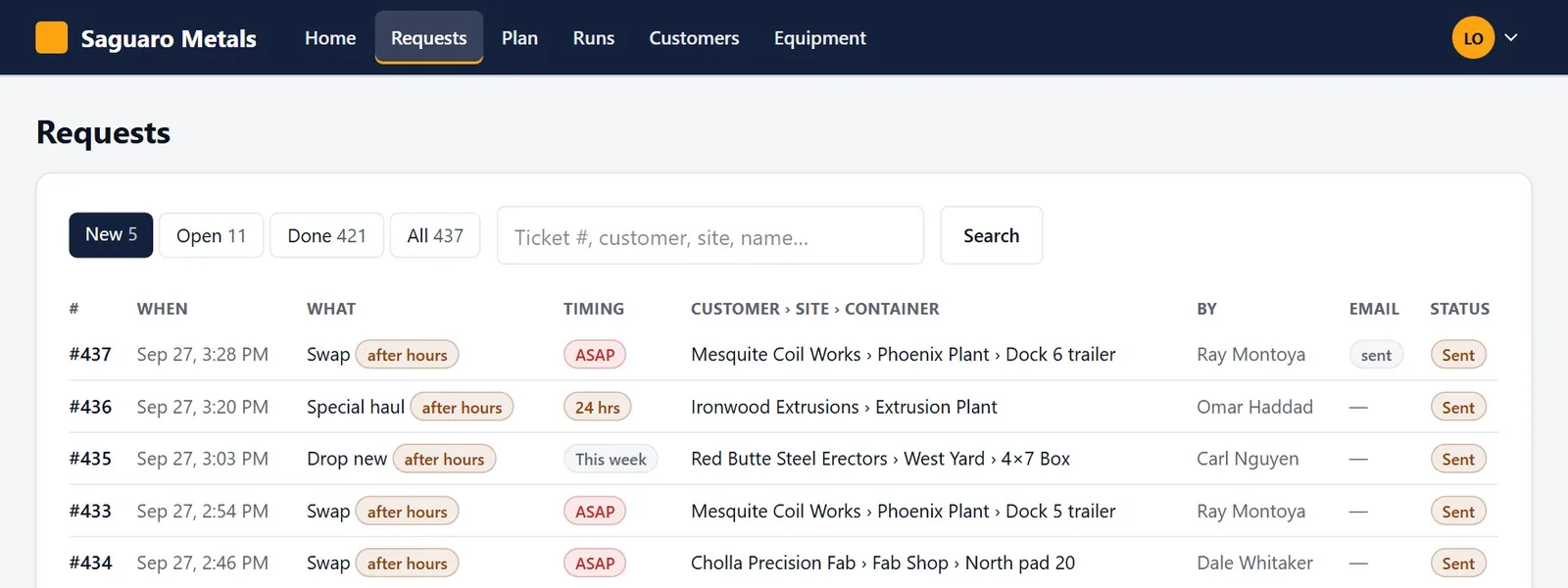
Task: Click the TIMING column header
Action: [x=594, y=309]
